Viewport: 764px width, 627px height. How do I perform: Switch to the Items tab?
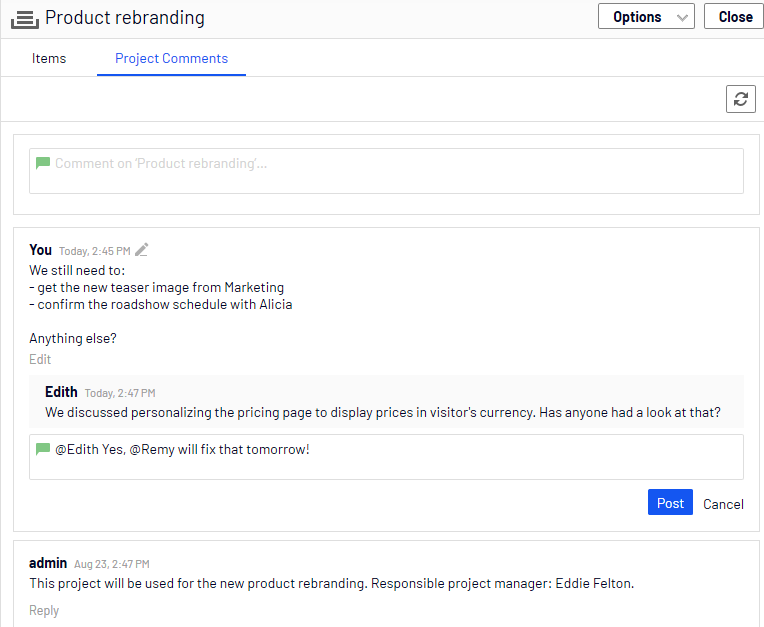[x=49, y=58]
